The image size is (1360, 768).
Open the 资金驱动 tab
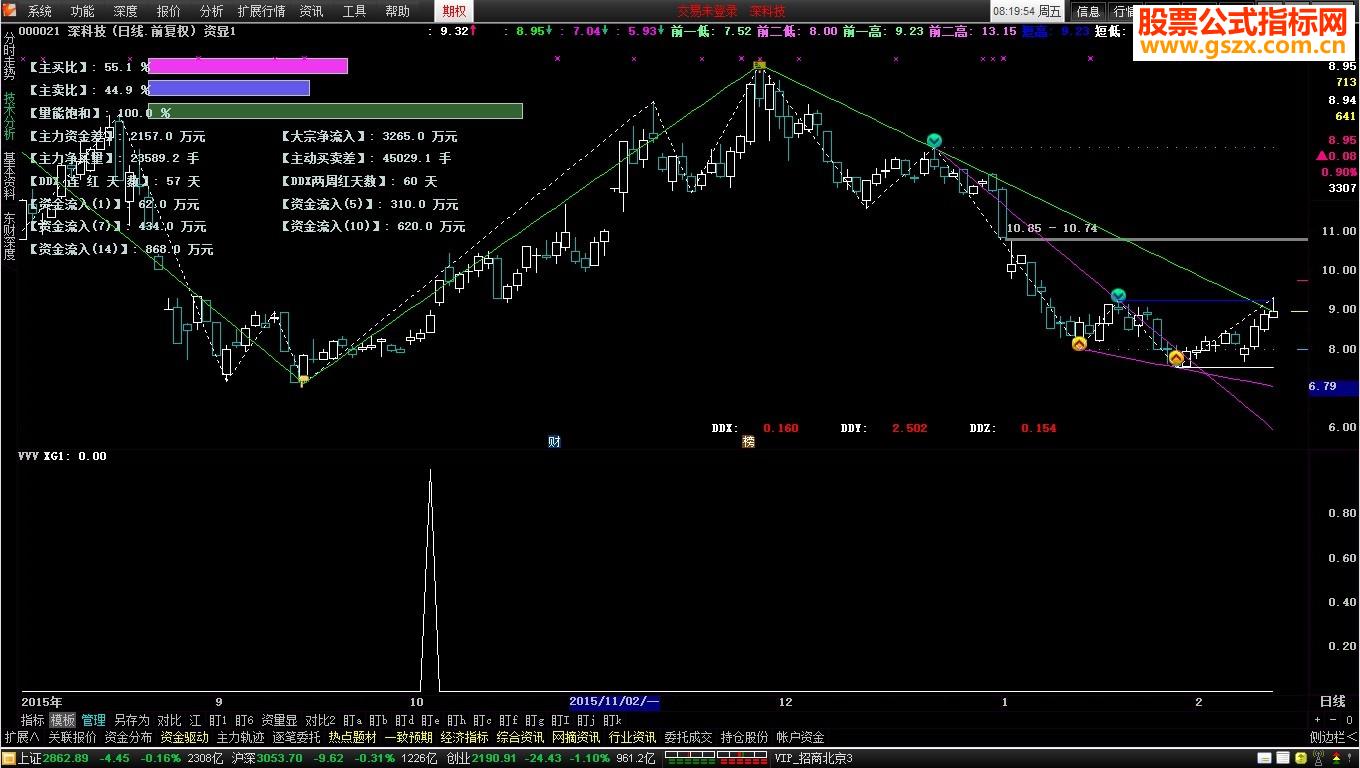(184, 737)
